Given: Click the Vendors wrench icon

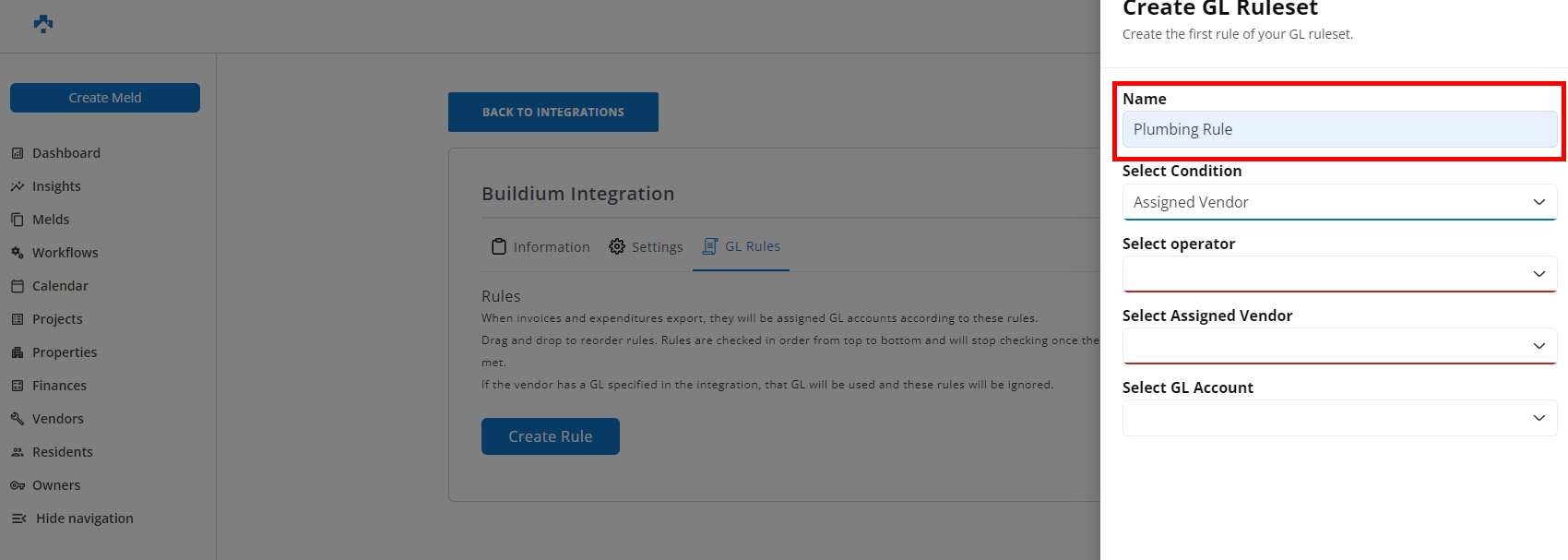Looking at the screenshot, I should click(x=18, y=419).
